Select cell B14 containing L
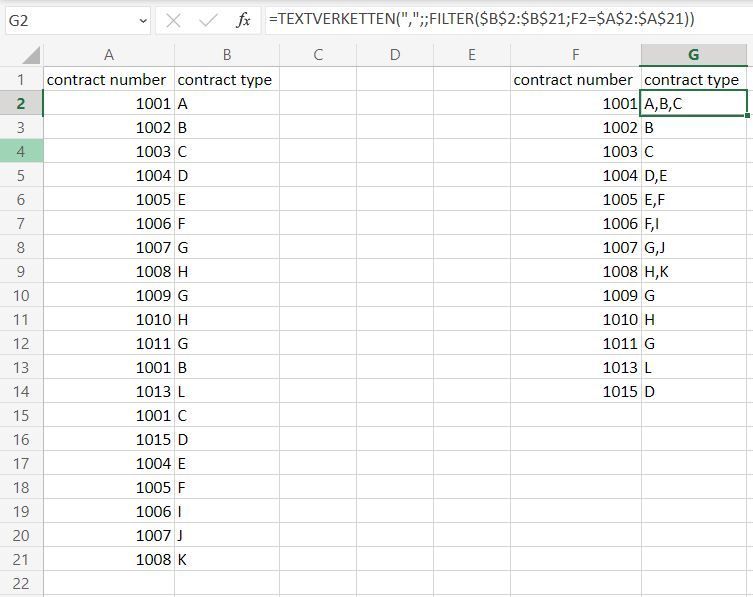The image size is (753, 597). point(227,391)
